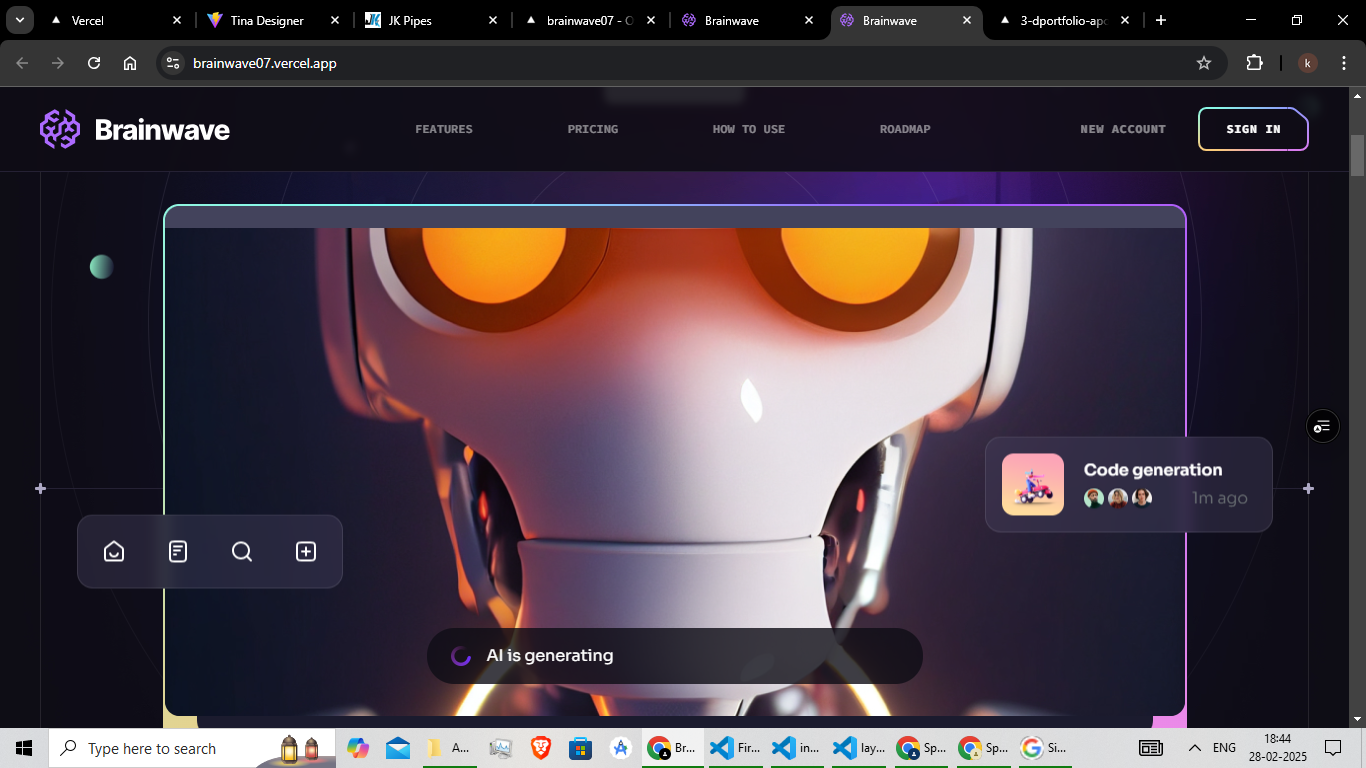Click the SIGN IN button
1366x768 pixels.
click(x=1253, y=129)
